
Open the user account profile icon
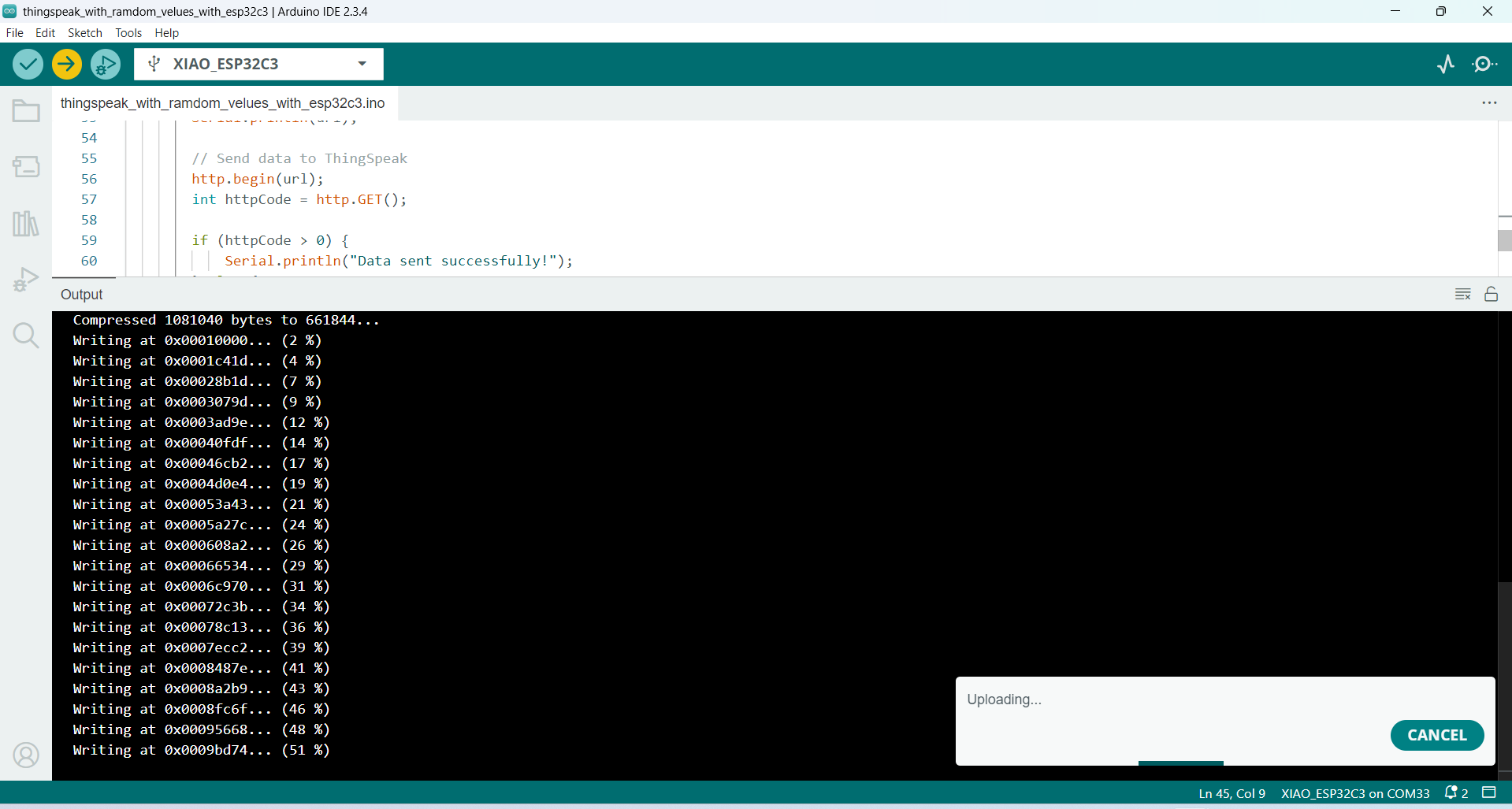click(26, 755)
